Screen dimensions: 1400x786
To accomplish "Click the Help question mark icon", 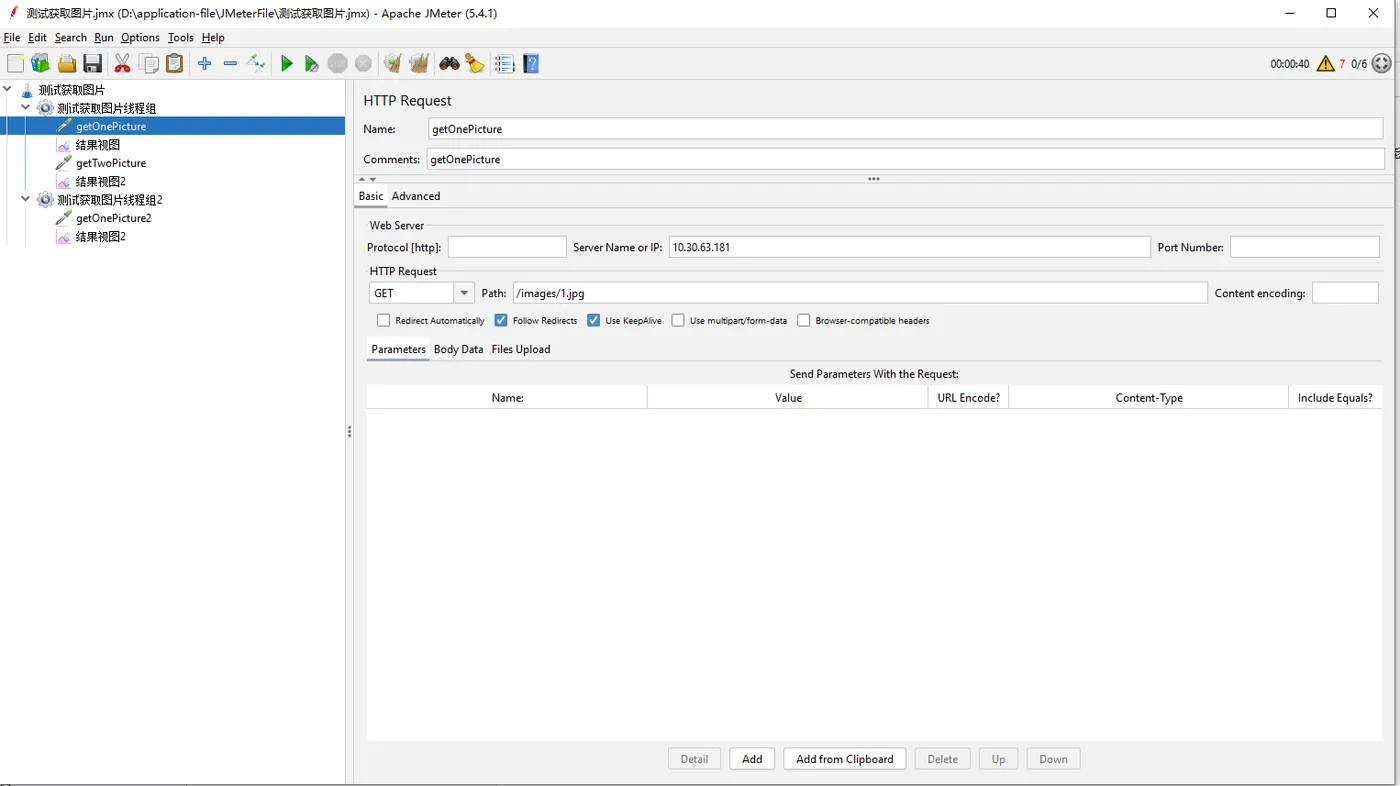I will [x=531, y=64].
